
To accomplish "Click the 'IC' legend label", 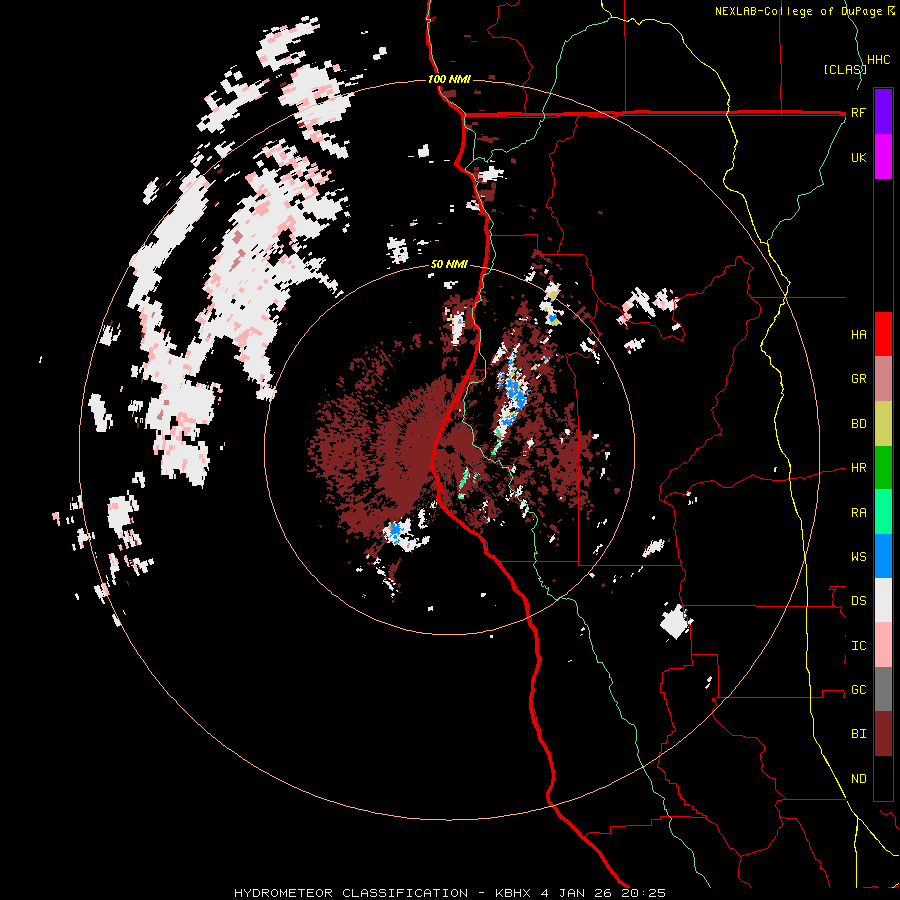I will 858,646.
